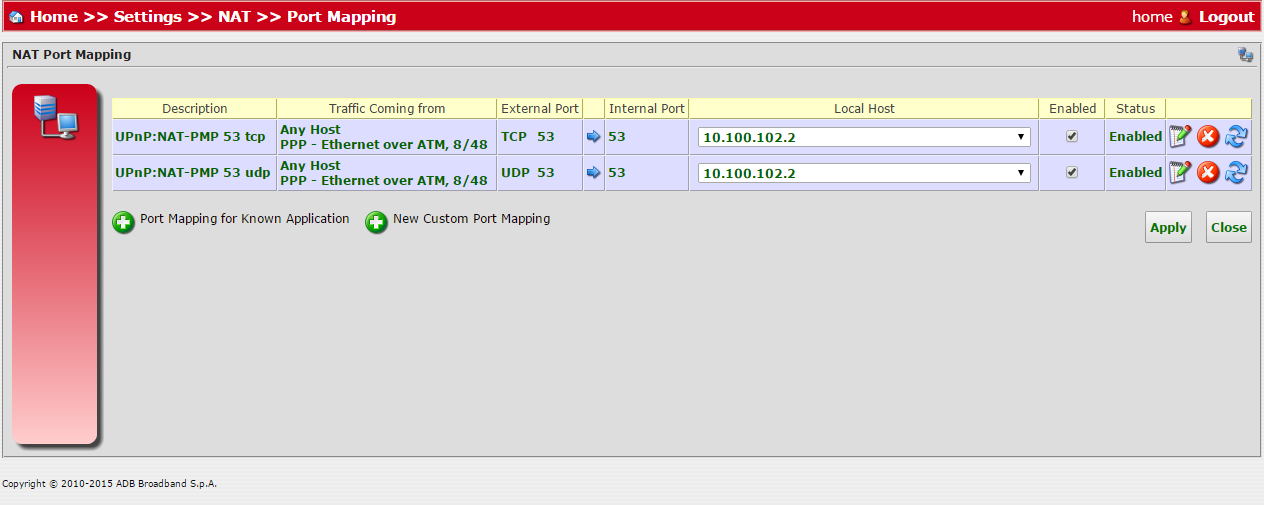Refresh the UPnP:NAT-PMP 53 udp row
The width and height of the screenshot is (1264, 505).
(1236, 173)
